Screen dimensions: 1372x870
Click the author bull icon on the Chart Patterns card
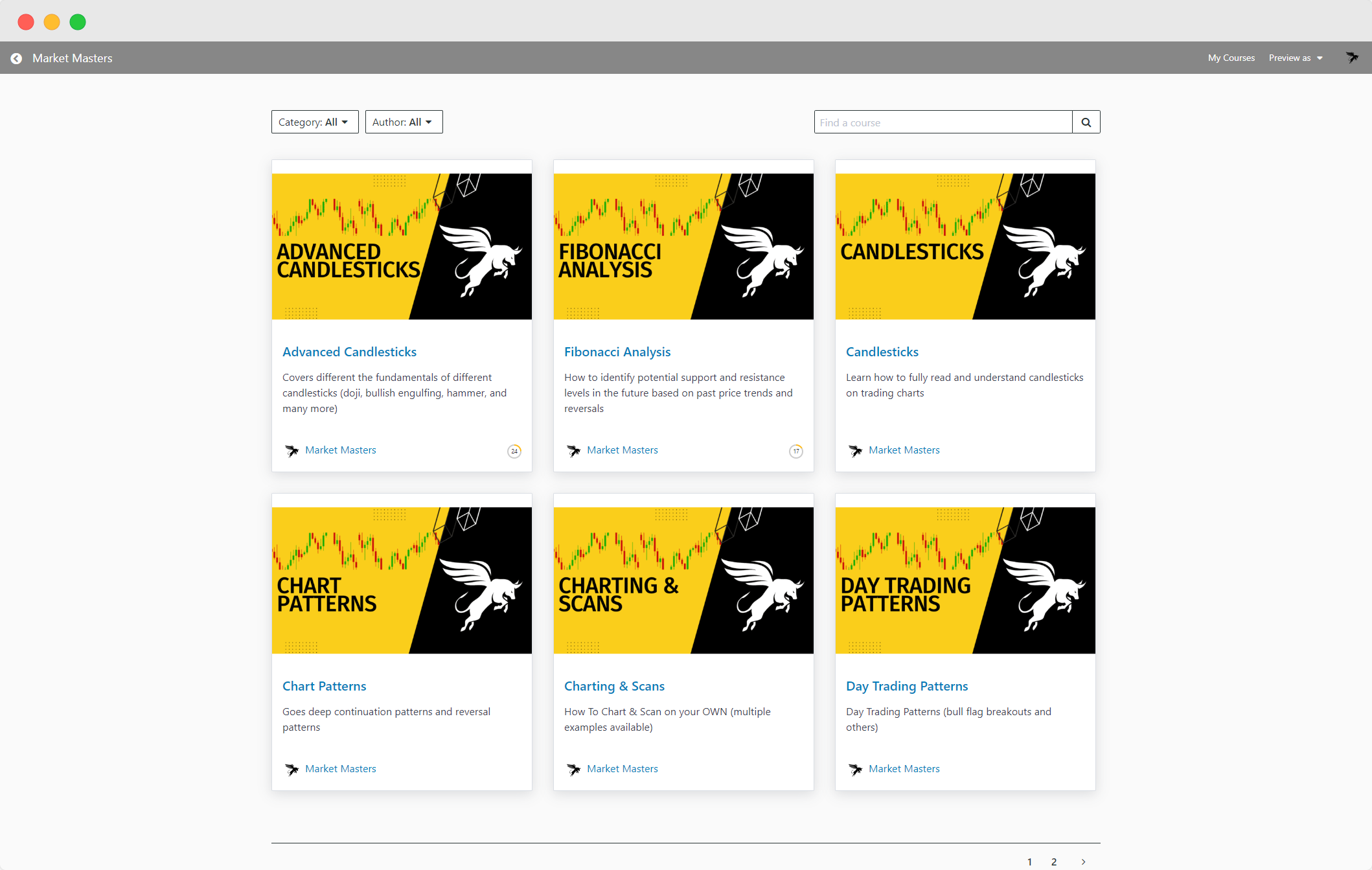pyautogui.click(x=292, y=770)
